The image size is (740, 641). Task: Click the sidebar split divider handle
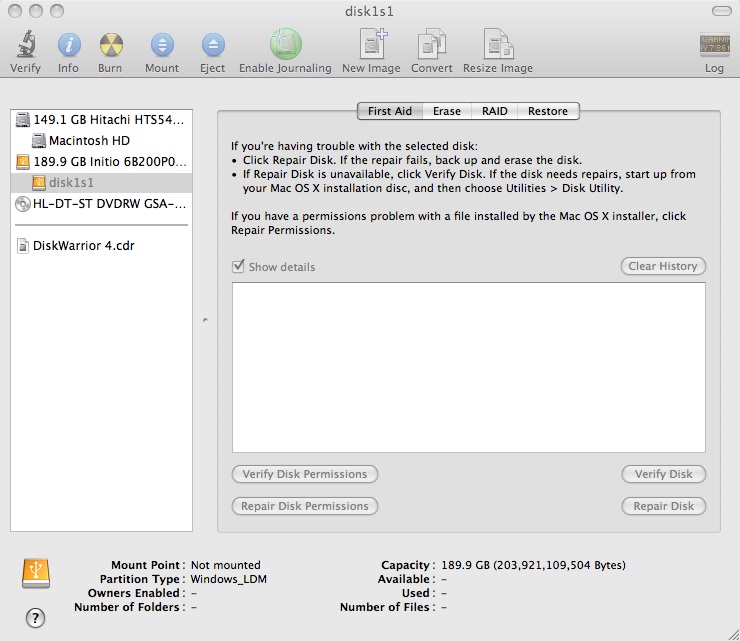coord(205,320)
